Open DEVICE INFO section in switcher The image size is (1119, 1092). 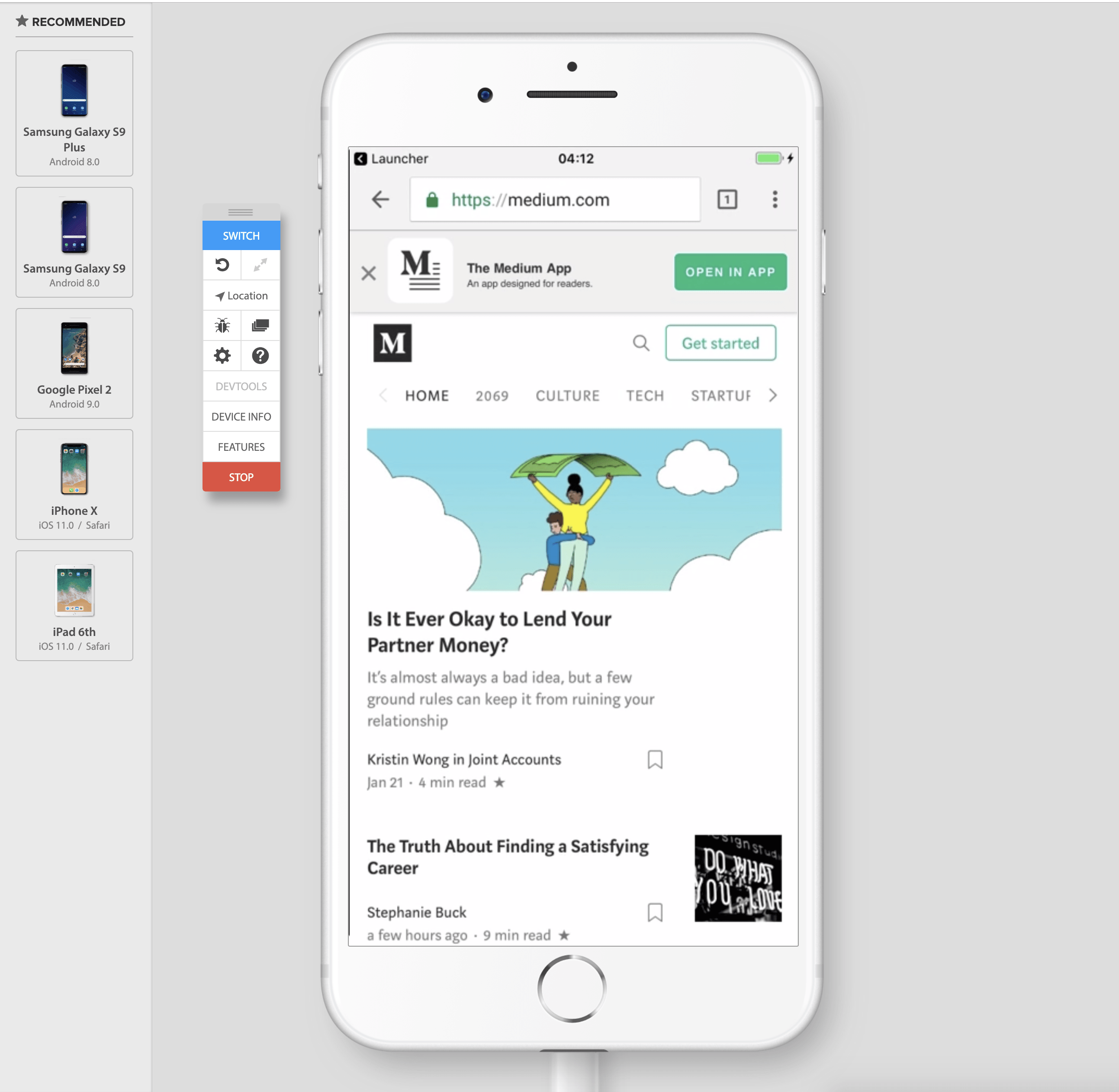pyautogui.click(x=240, y=416)
